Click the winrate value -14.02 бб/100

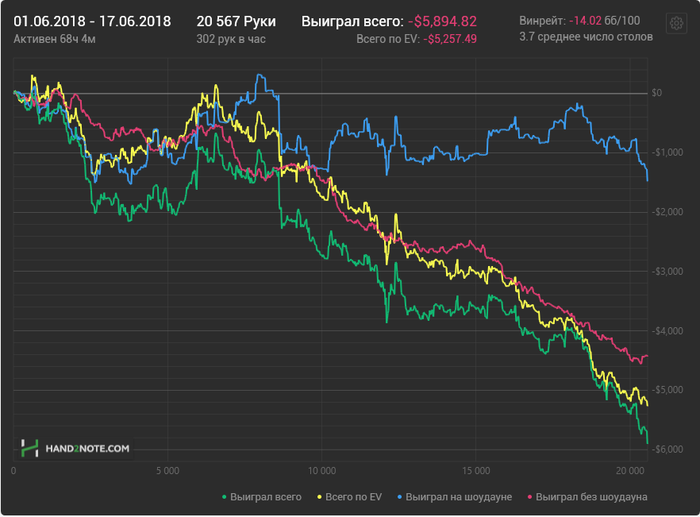604,21
